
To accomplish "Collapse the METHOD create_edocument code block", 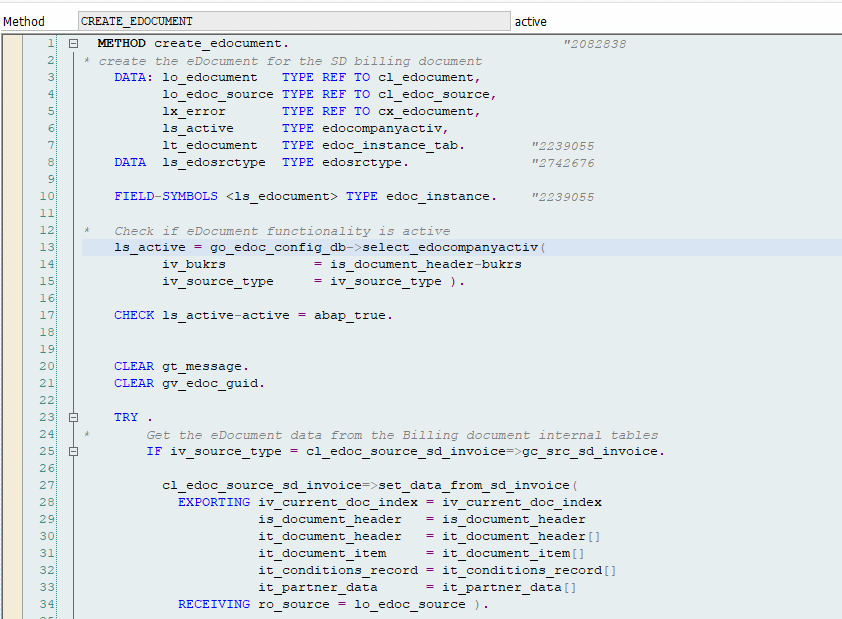I will pyautogui.click(x=73, y=44).
